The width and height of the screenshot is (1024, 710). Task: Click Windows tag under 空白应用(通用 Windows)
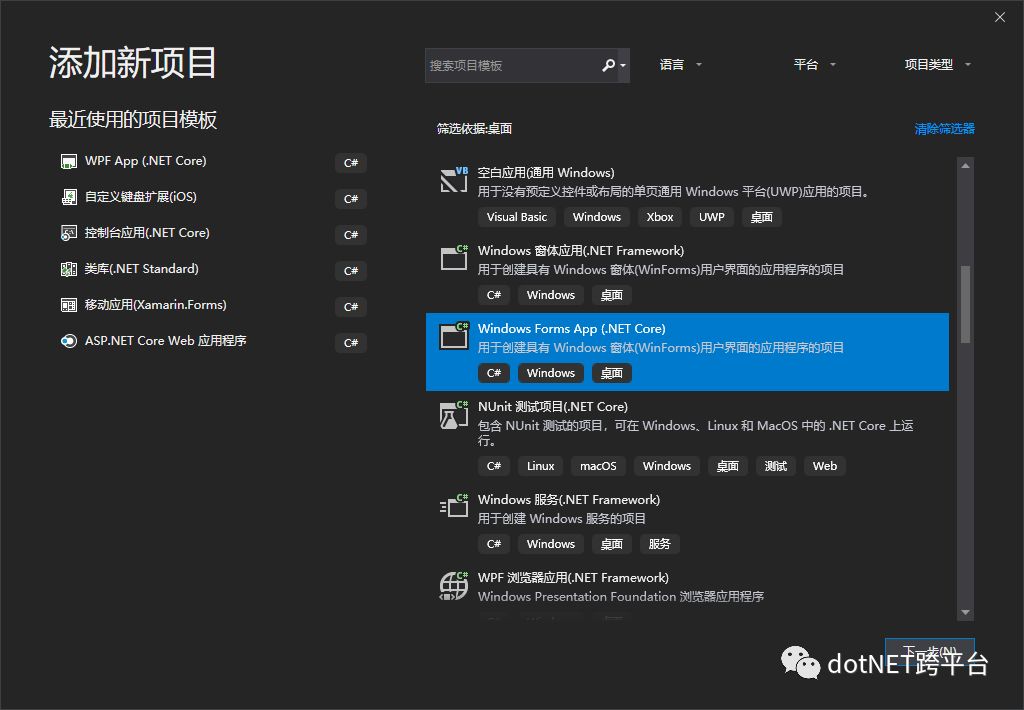[x=597, y=217]
